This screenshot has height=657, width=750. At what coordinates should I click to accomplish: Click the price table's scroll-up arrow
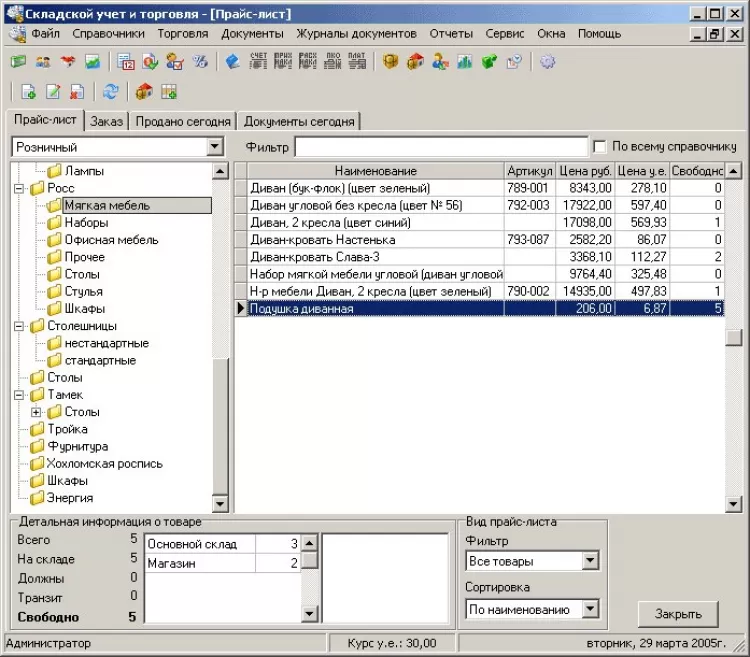pos(733,171)
